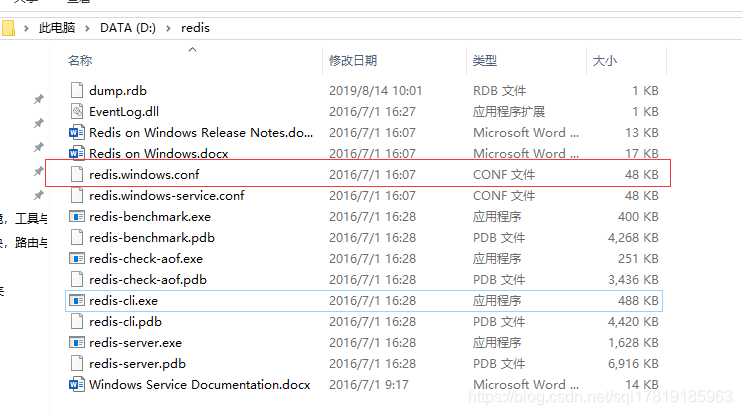742x415 pixels.
Task: Select redis-benchmark.pdb file name
Action: tap(152, 238)
